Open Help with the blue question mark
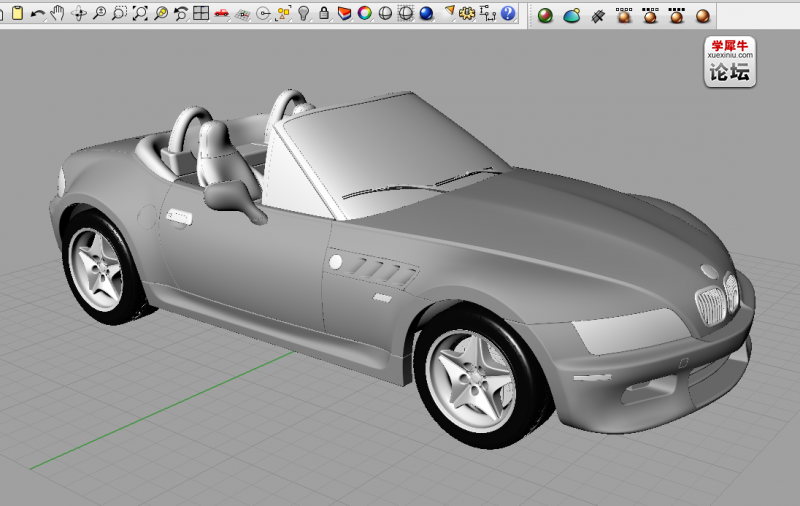The image size is (800, 506). 508,13
